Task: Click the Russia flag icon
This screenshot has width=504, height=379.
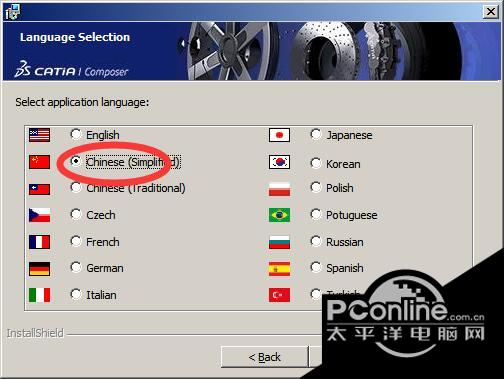Action: (x=279, y=242)
